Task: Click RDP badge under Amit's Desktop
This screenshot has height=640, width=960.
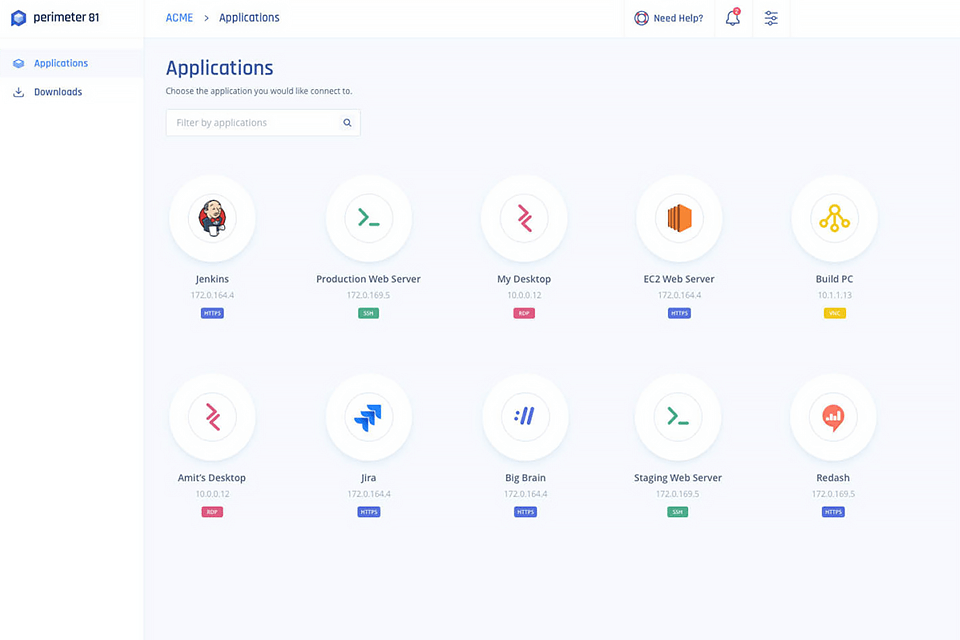Action: click(x=212, y=512)
